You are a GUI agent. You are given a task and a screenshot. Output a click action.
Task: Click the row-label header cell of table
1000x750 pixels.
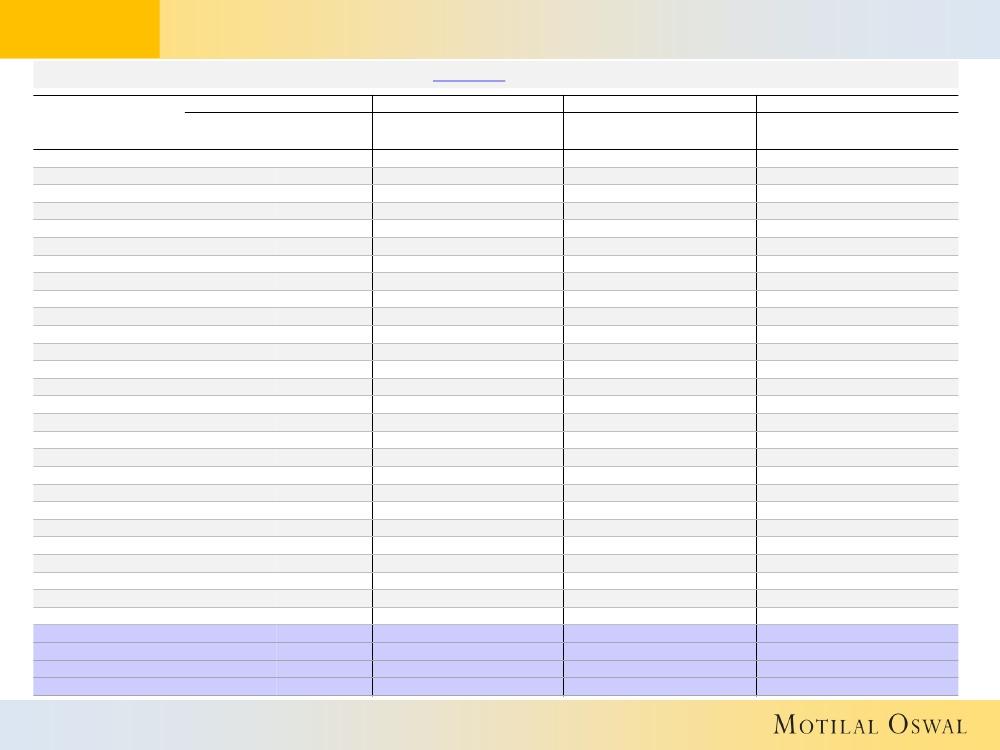pyautogui.click(x=109, y=122)
